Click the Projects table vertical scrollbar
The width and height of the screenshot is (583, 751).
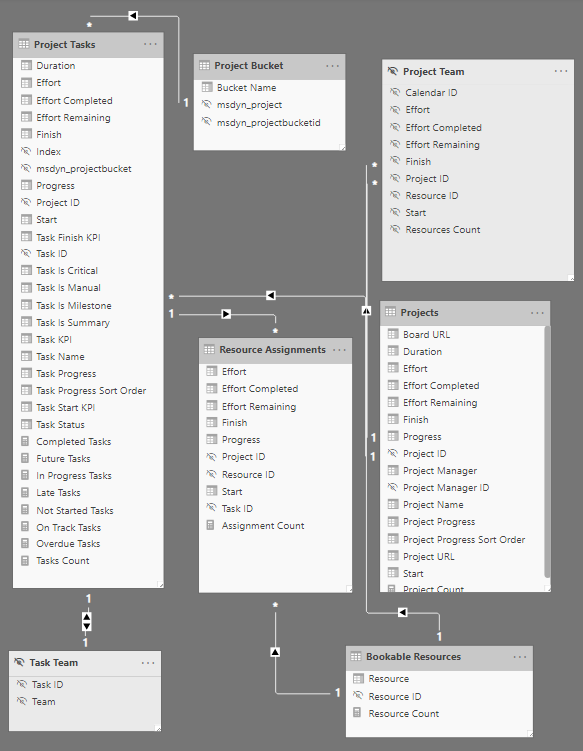[x=547, y=452]
